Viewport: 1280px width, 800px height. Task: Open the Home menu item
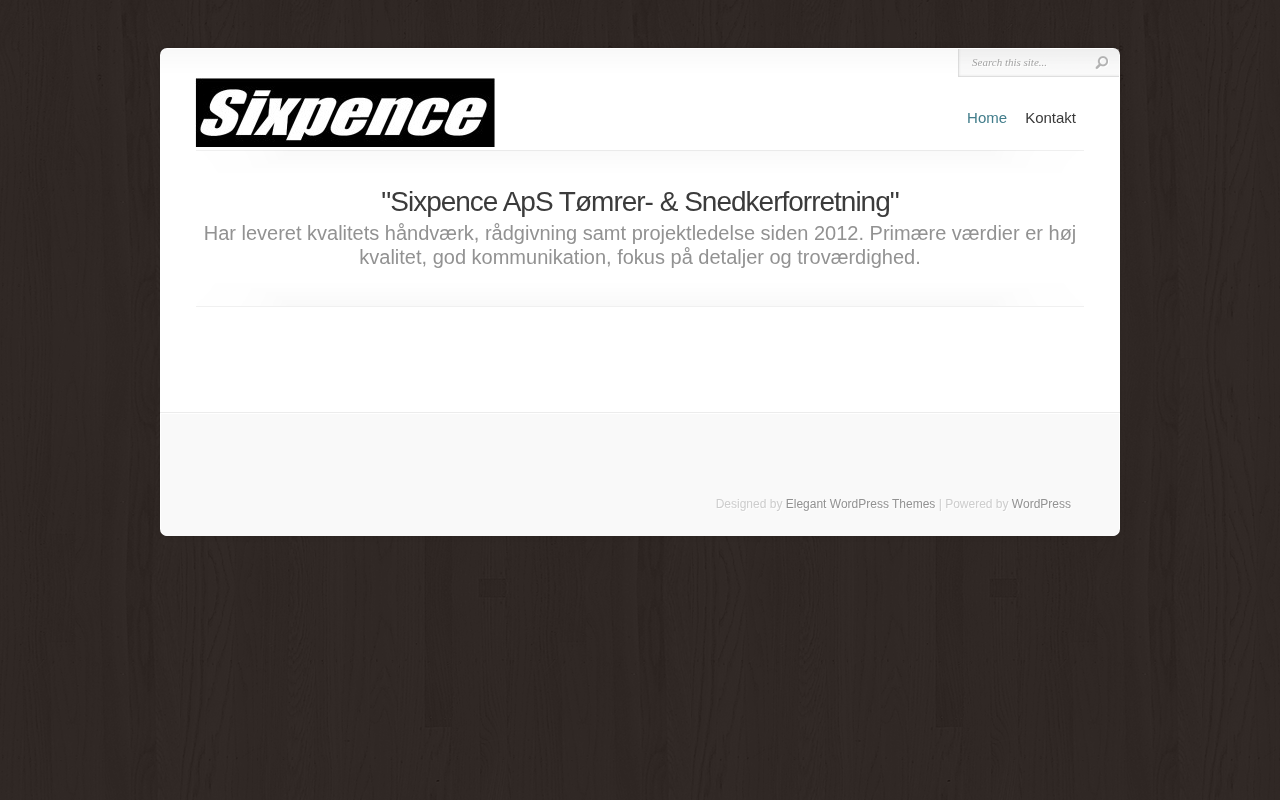[x=987, y=118]
